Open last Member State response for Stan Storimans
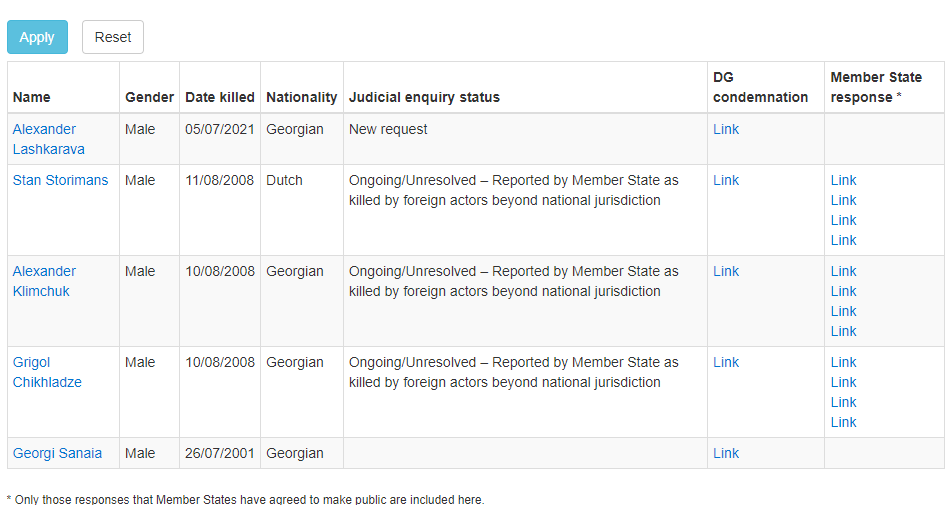This screenshot has height=505, width=947. 843,240
